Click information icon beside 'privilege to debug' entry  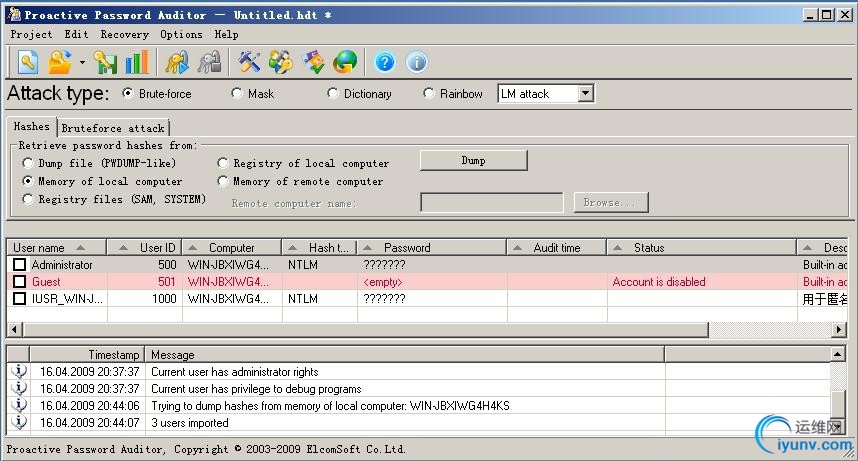pos(19,388)
